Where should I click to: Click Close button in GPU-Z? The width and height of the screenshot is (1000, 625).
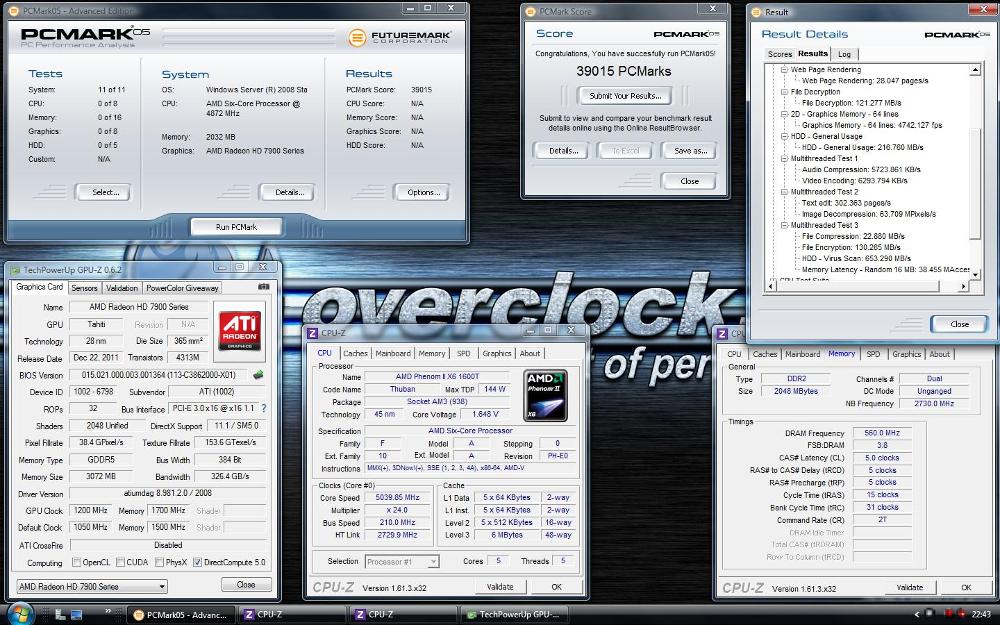(x=246, y=584)
